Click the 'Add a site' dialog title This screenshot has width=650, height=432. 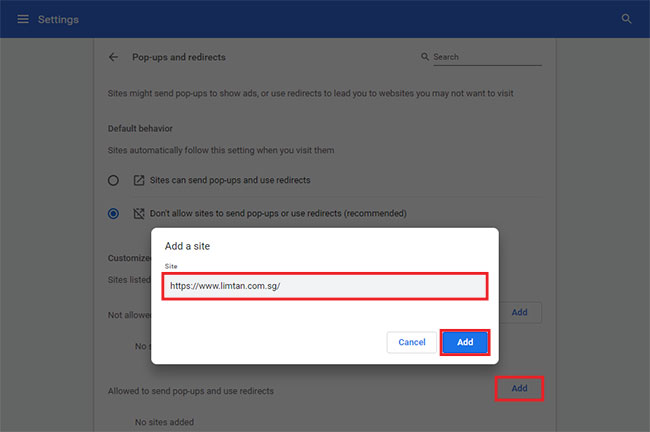click(187, 245)
